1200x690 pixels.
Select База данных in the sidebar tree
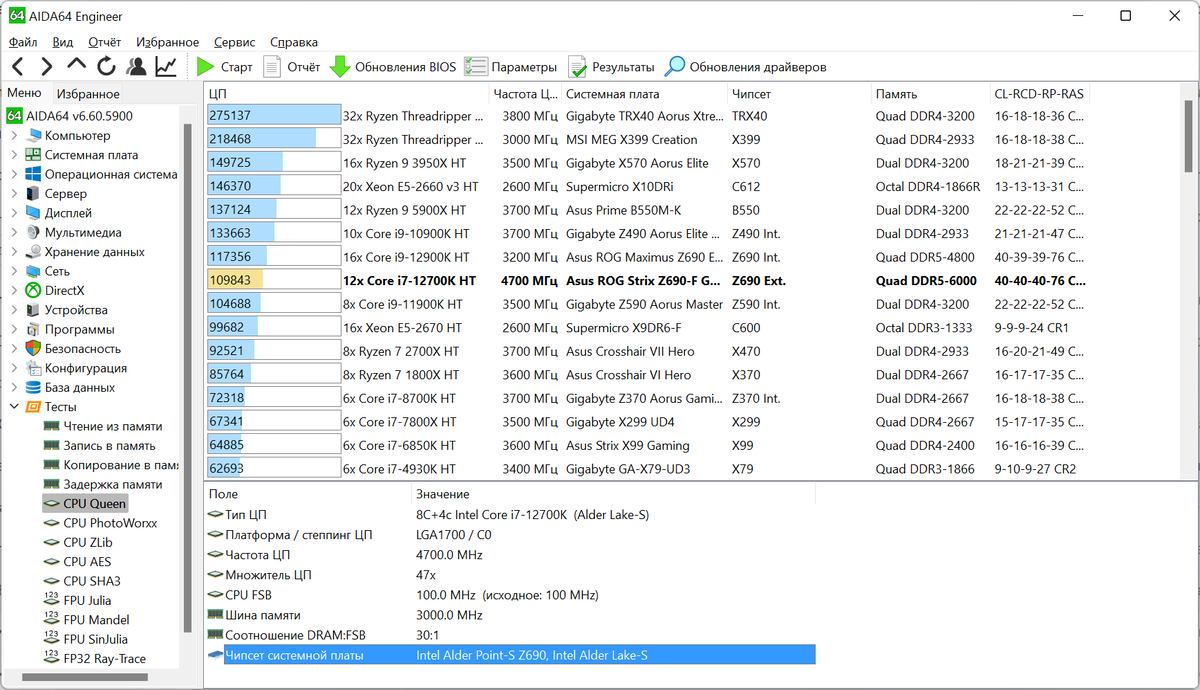click(80, 387)
